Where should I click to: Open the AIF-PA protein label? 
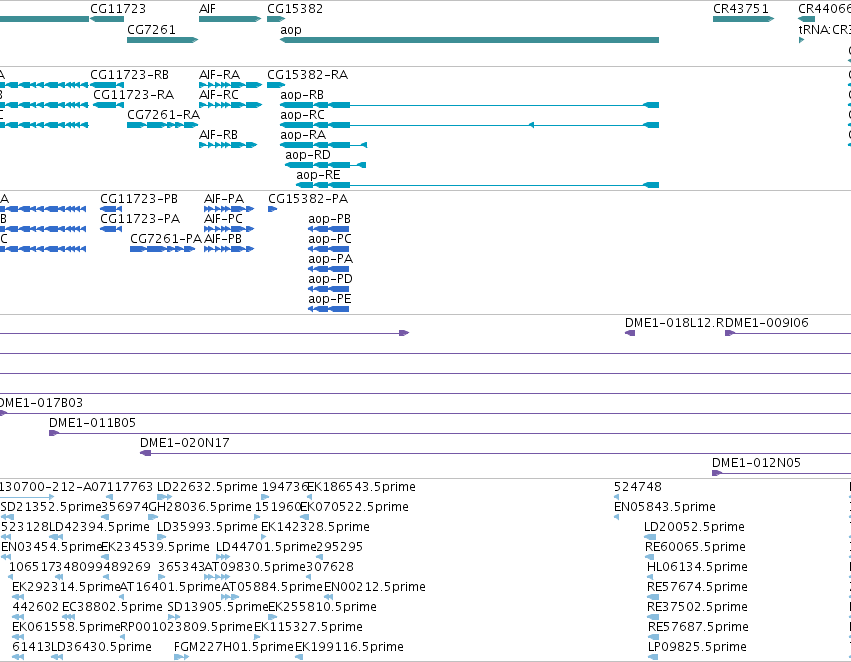[x=224, y=199]
